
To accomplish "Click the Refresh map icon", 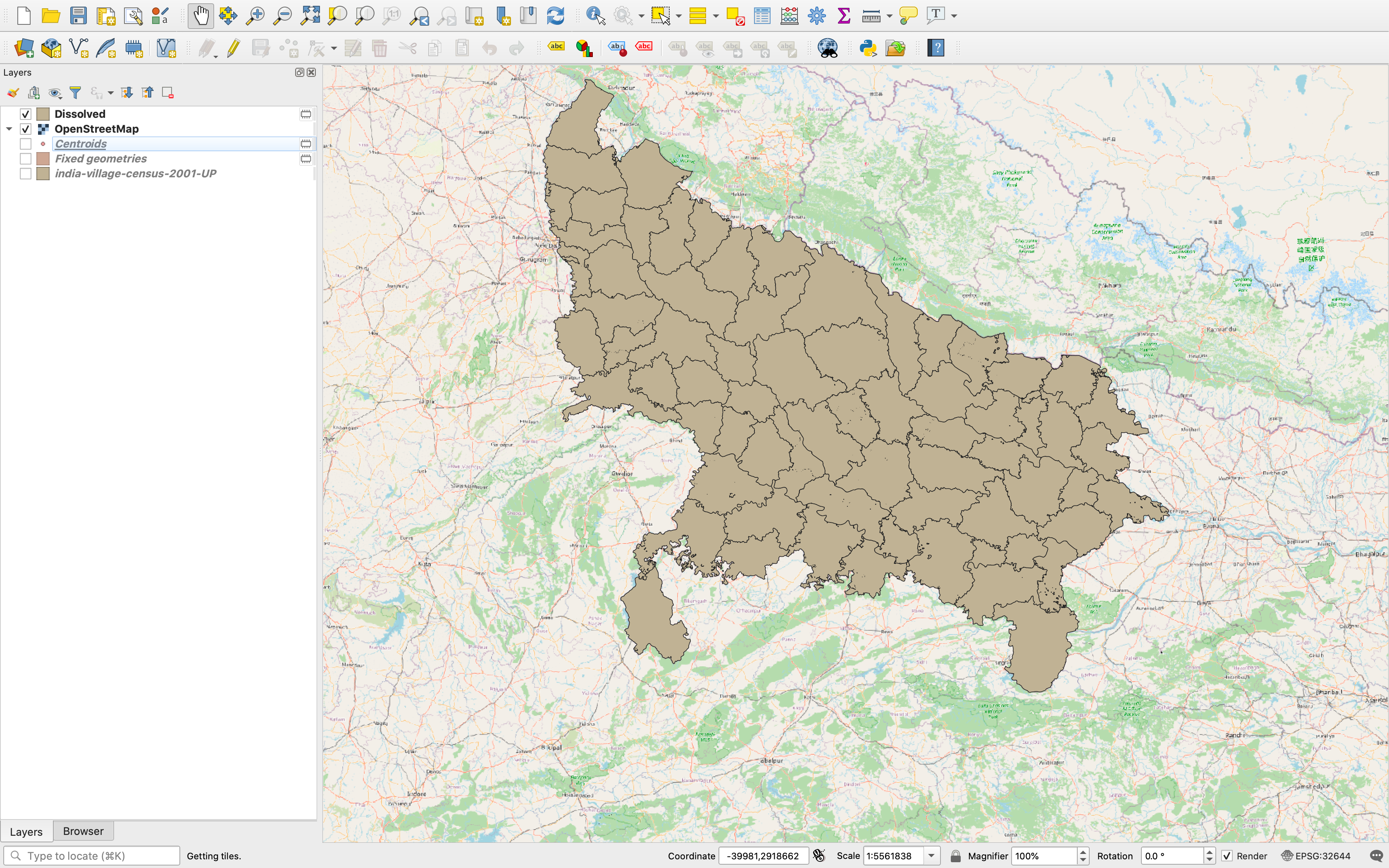I will click(x=555, y=16).
